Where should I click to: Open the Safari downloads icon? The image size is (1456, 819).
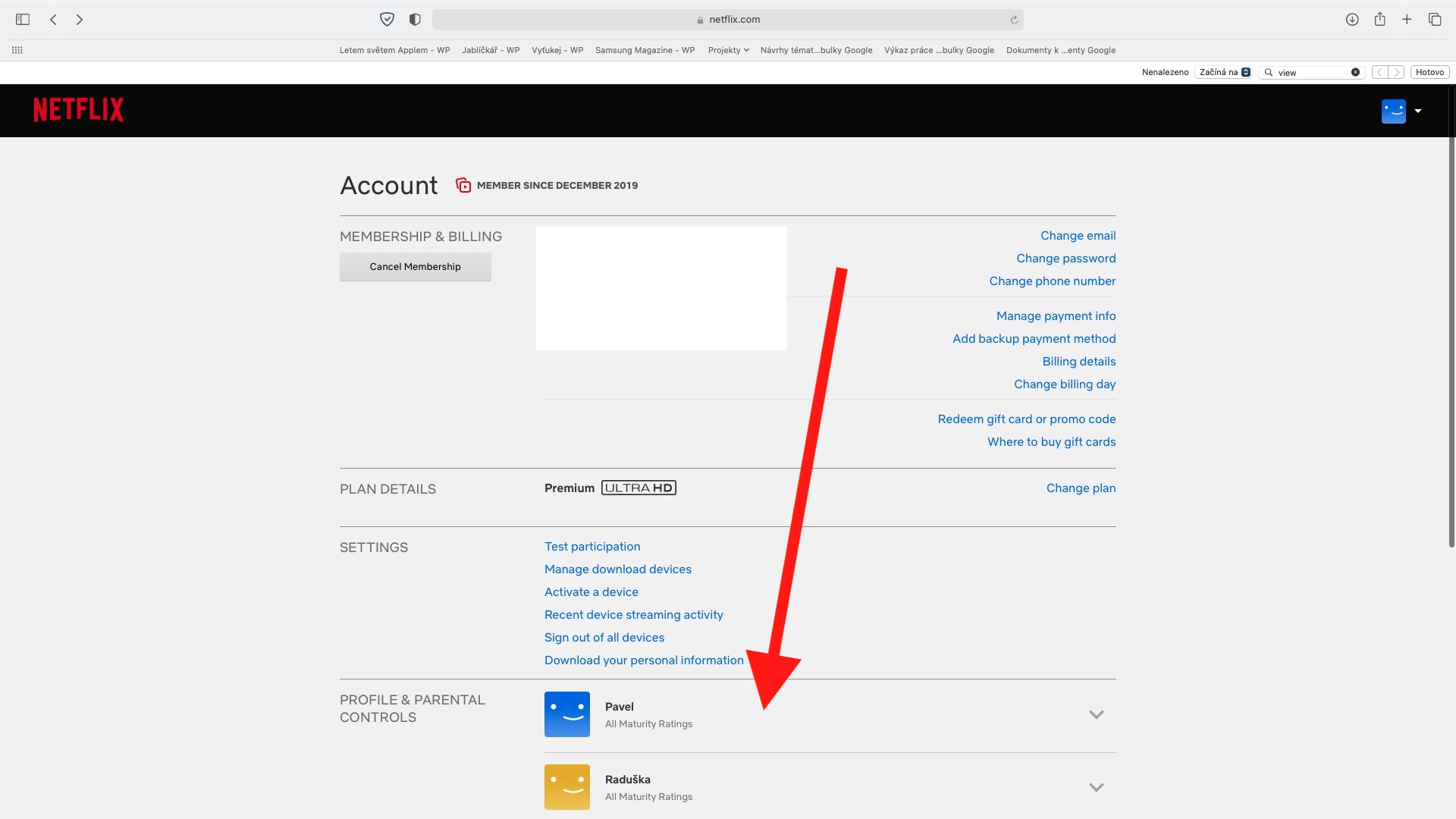1352,20
